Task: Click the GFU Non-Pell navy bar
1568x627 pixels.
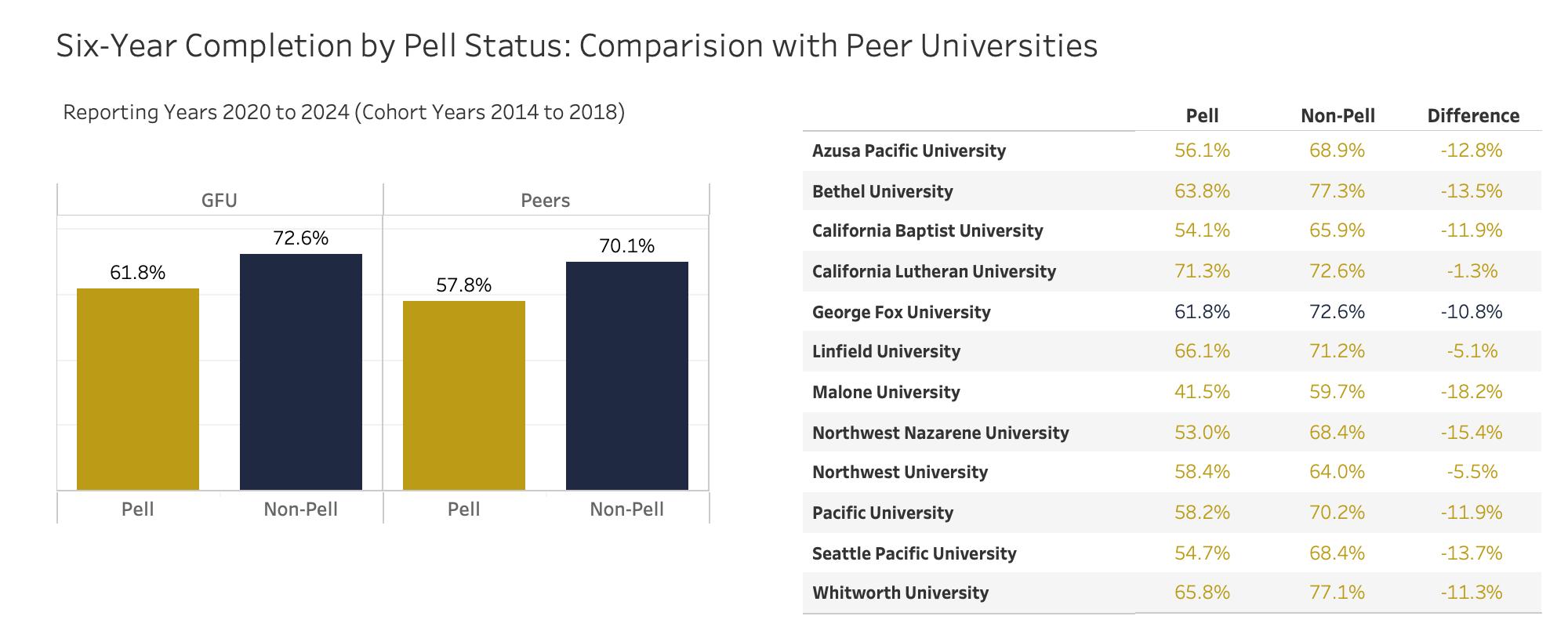Action: 301,371
